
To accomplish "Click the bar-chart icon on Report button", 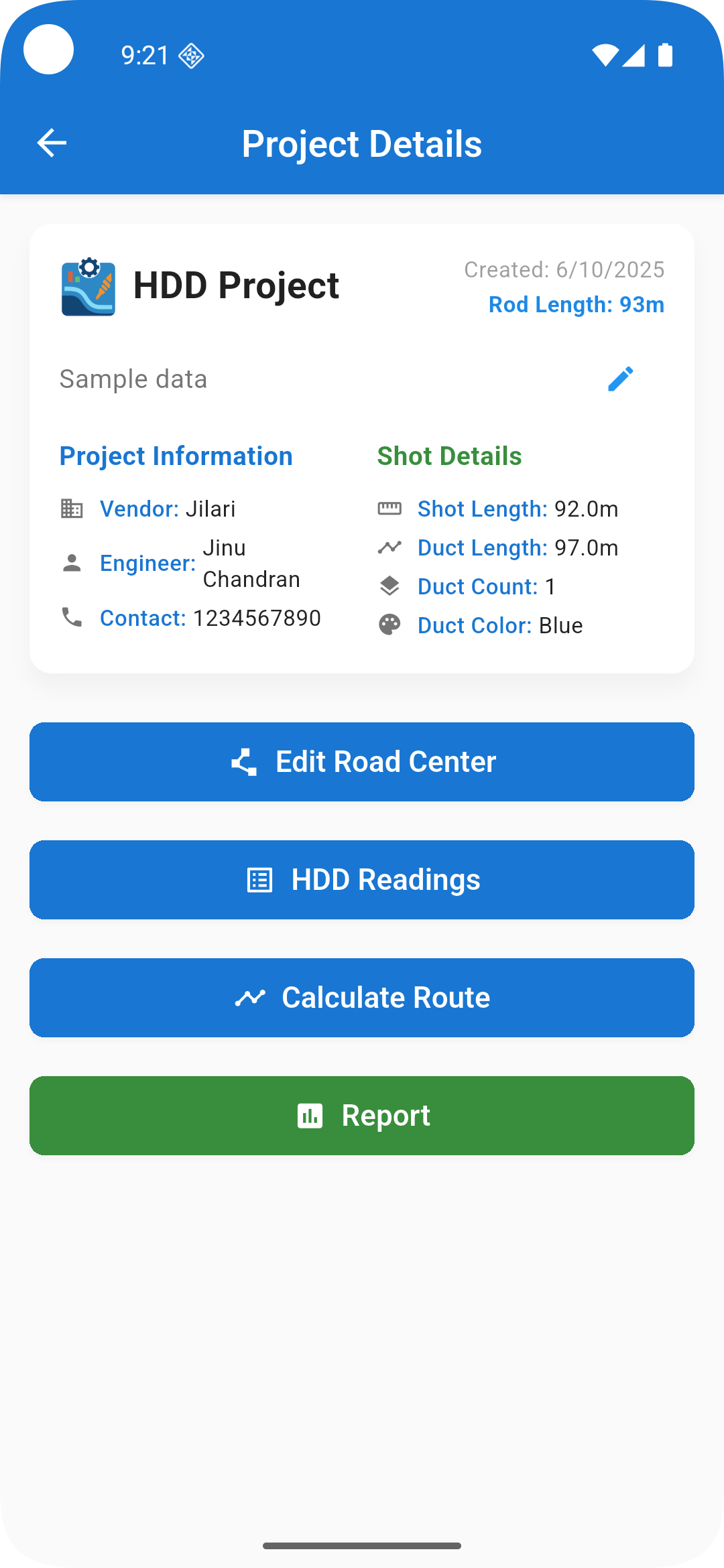I will [x=310, y=1115].
